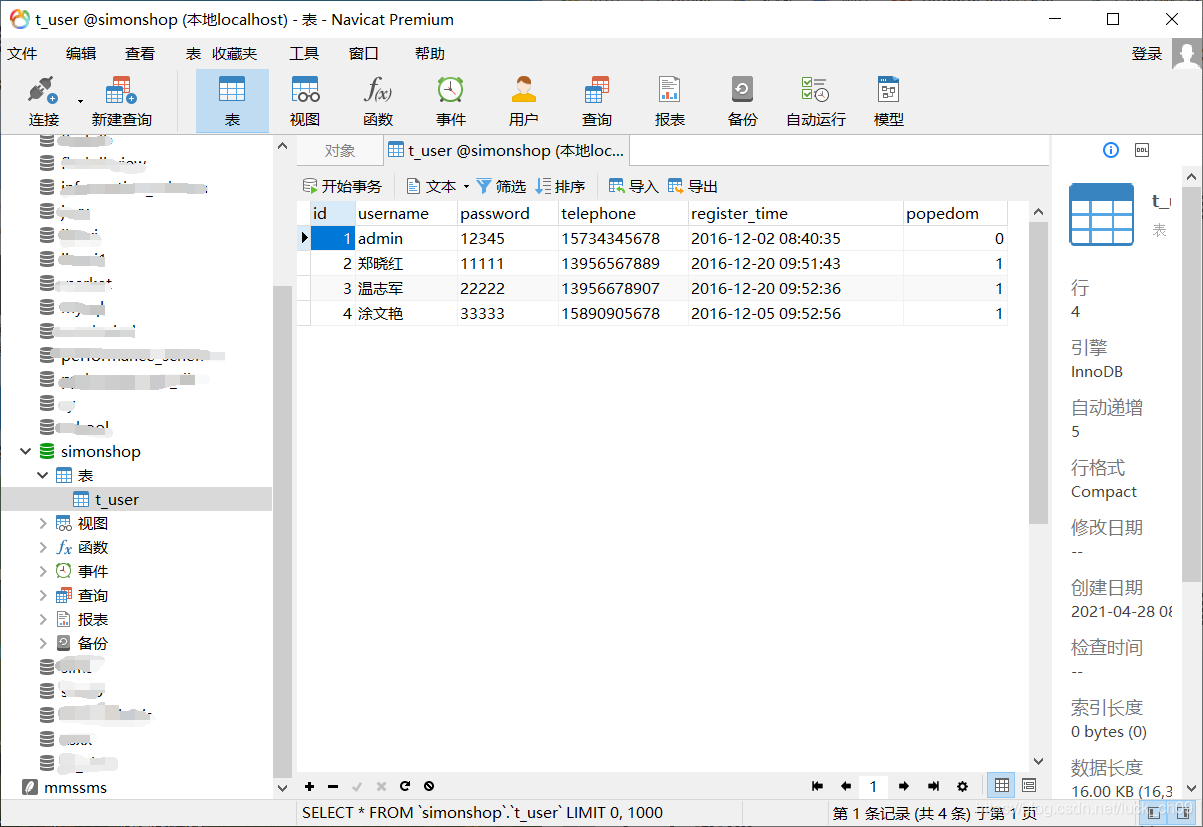The image size is (1203, 827).
Task: Click the username column header
Action: click(x=406, y=213)
